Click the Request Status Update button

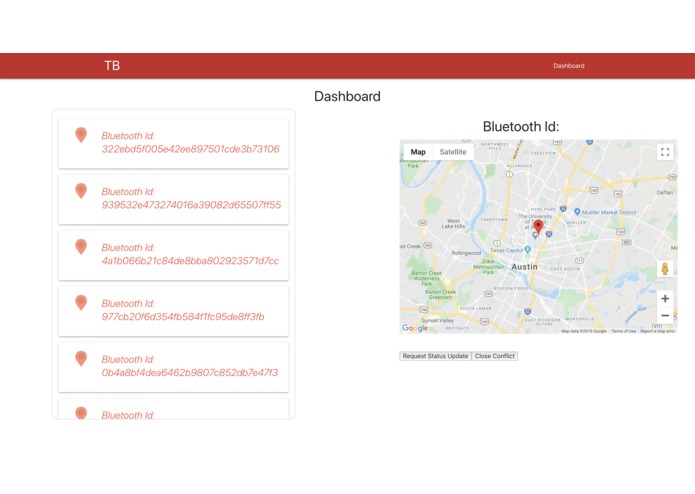pyautogui.click(x=435, y=356)
